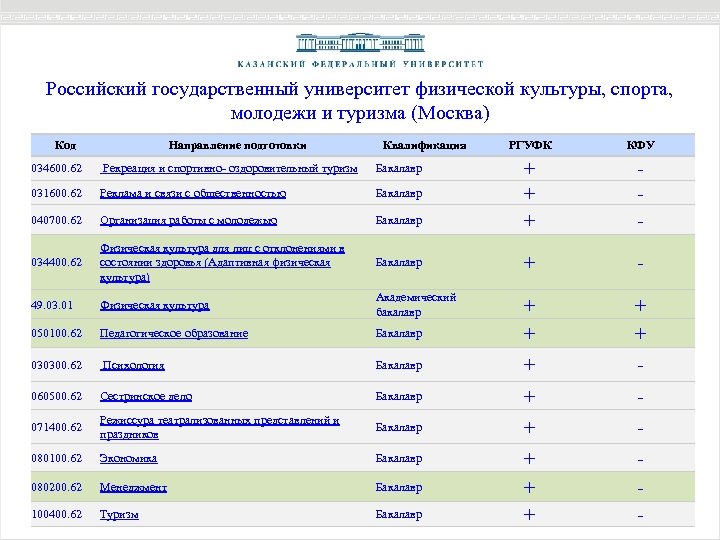The height and width of the screenshot is (540, 720).
Task: Click Бакалавр in the Менеджмент row
Action: [399, 488]
